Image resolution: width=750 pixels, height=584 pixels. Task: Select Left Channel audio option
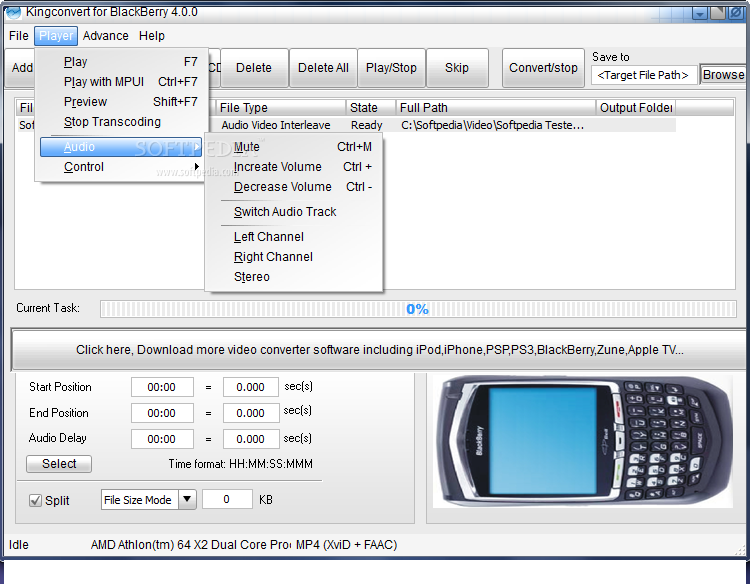point(294,237)
